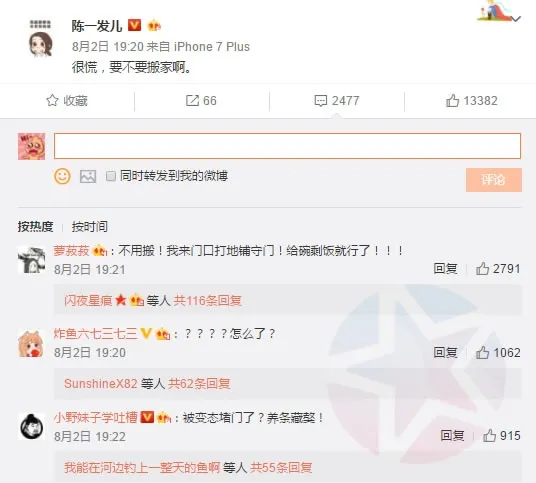Sort comments by 按热度

point(36,226)
